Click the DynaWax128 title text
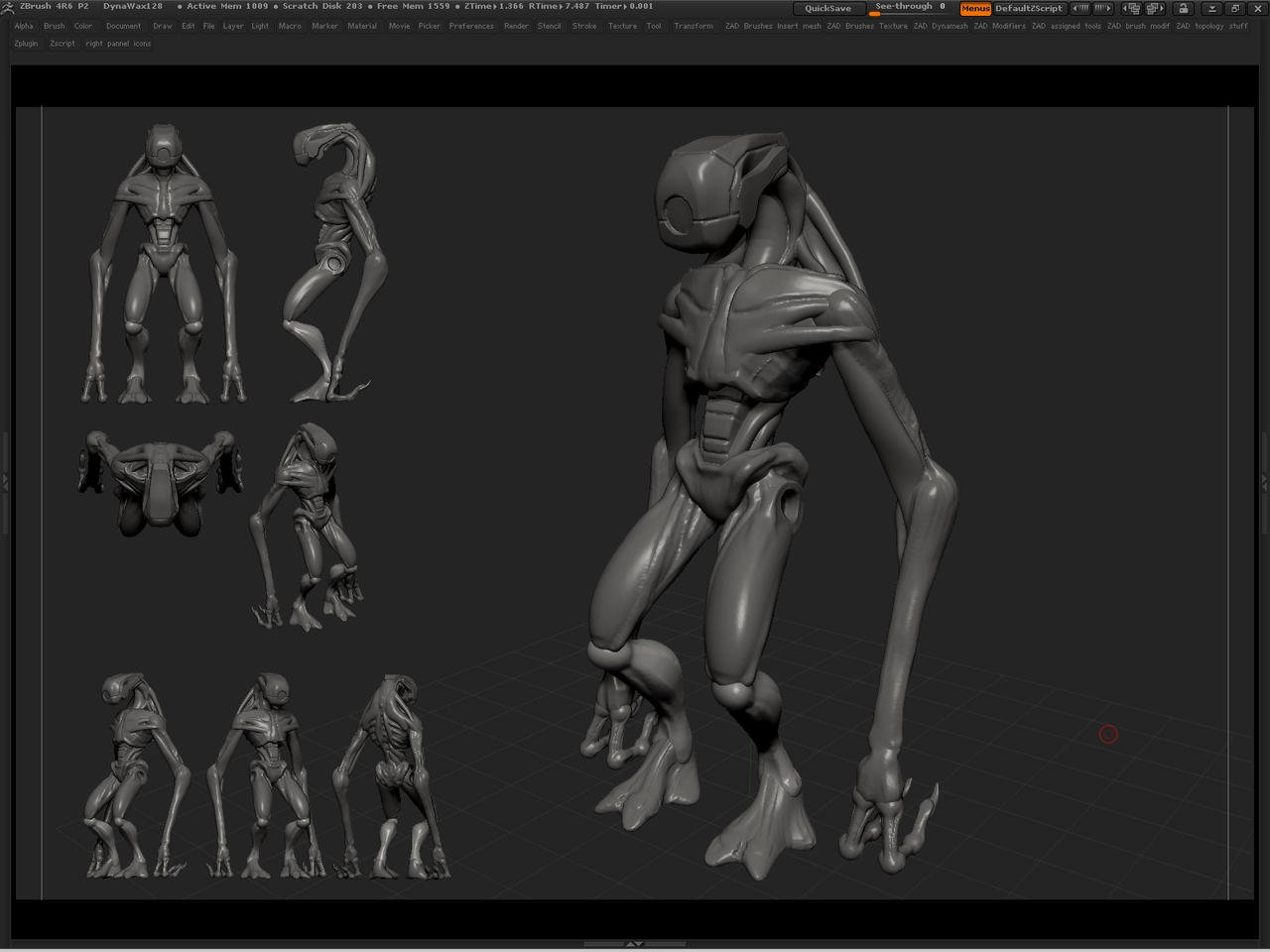Viewport: 1270px width, 952px height. 133,6
